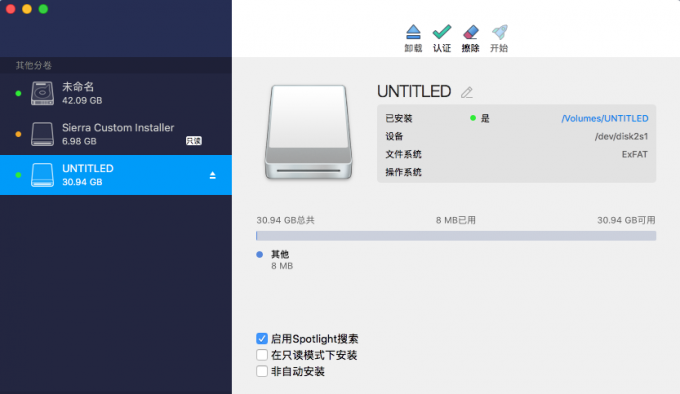Click the Verify (认证) checkmark icon
Screen dimensions: 680x394
click(x=441, y=32)
